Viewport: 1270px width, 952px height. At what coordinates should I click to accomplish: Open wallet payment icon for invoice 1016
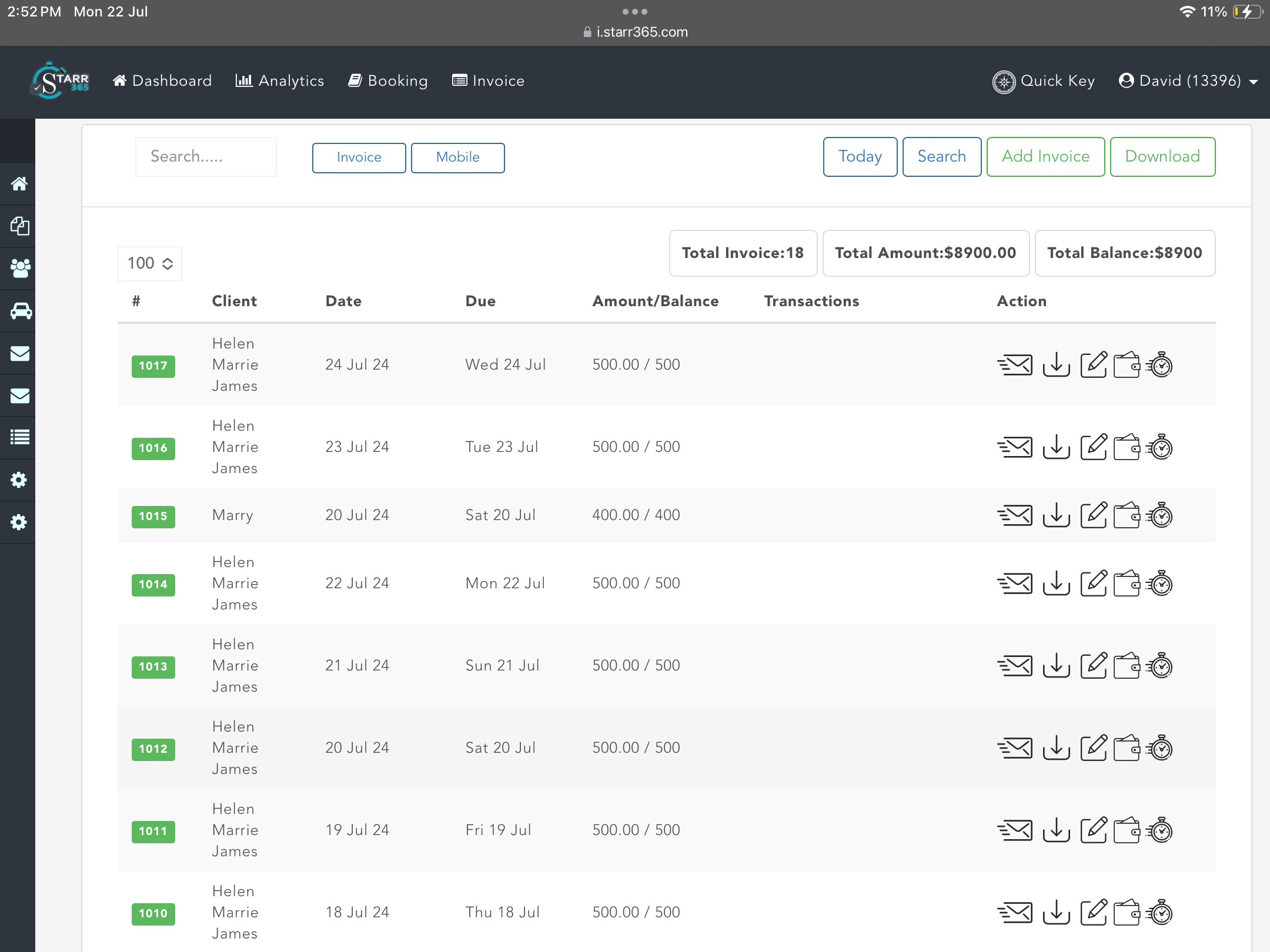1127,447
